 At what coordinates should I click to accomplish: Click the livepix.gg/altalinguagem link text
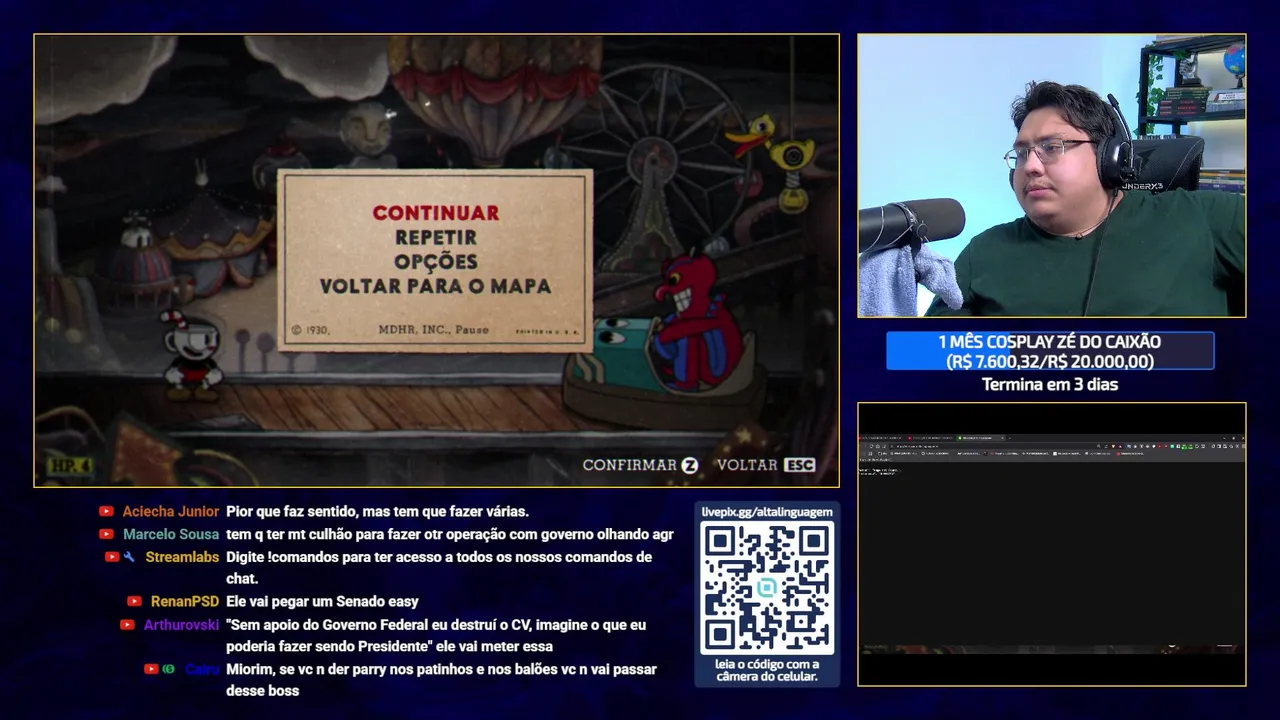coord(767,512)
